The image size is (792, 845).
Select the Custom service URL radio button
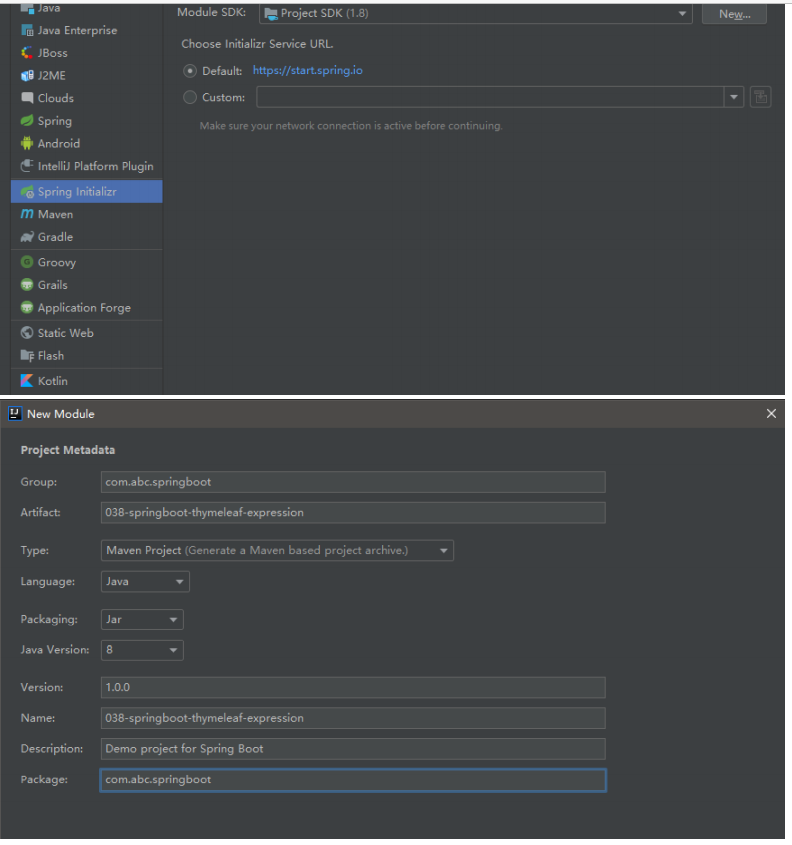(x=190, y=98)
